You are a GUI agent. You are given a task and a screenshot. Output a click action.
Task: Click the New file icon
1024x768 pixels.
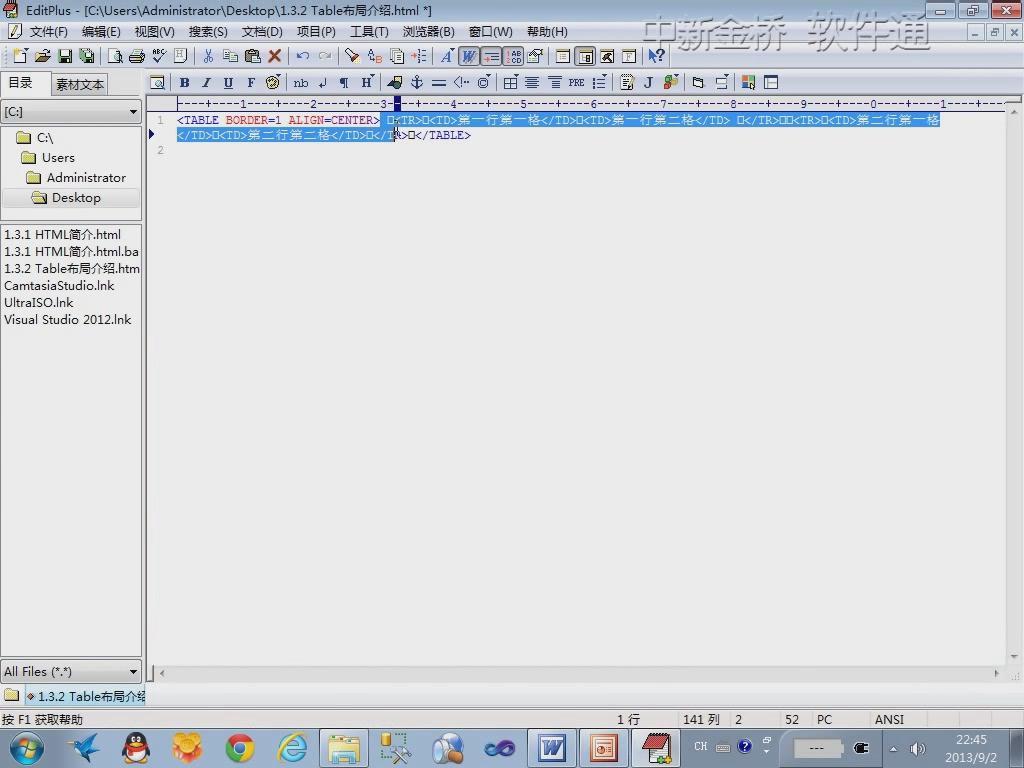(x=20, y=56)
